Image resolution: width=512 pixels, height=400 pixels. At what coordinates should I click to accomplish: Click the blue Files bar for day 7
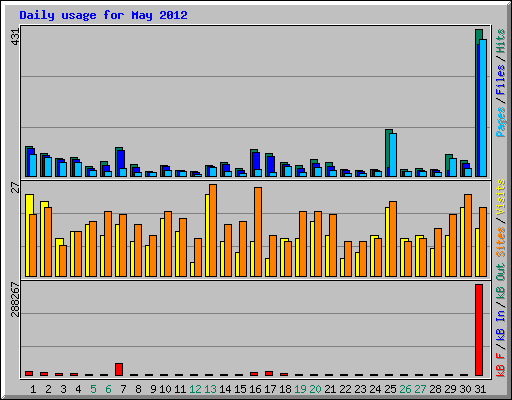121,159
